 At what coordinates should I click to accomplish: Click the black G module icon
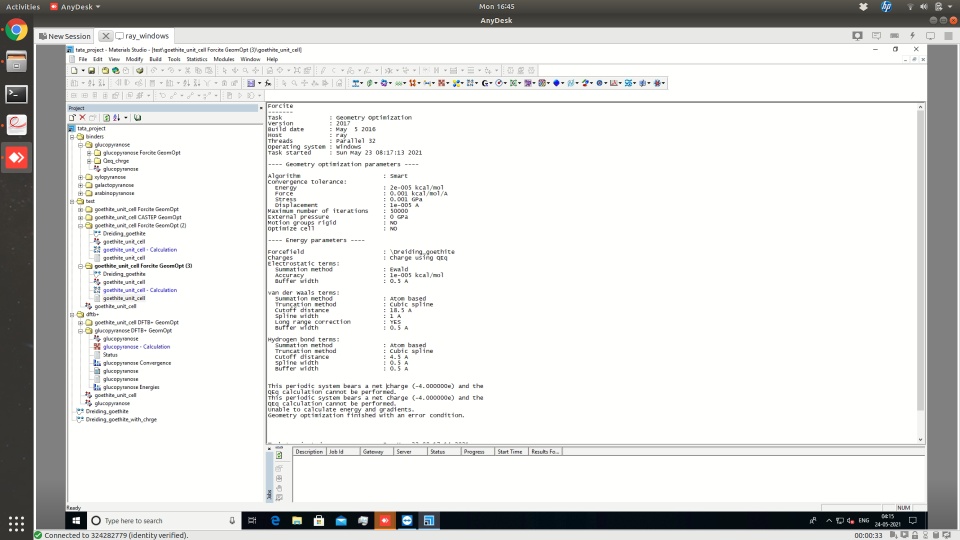coord(485,83)
